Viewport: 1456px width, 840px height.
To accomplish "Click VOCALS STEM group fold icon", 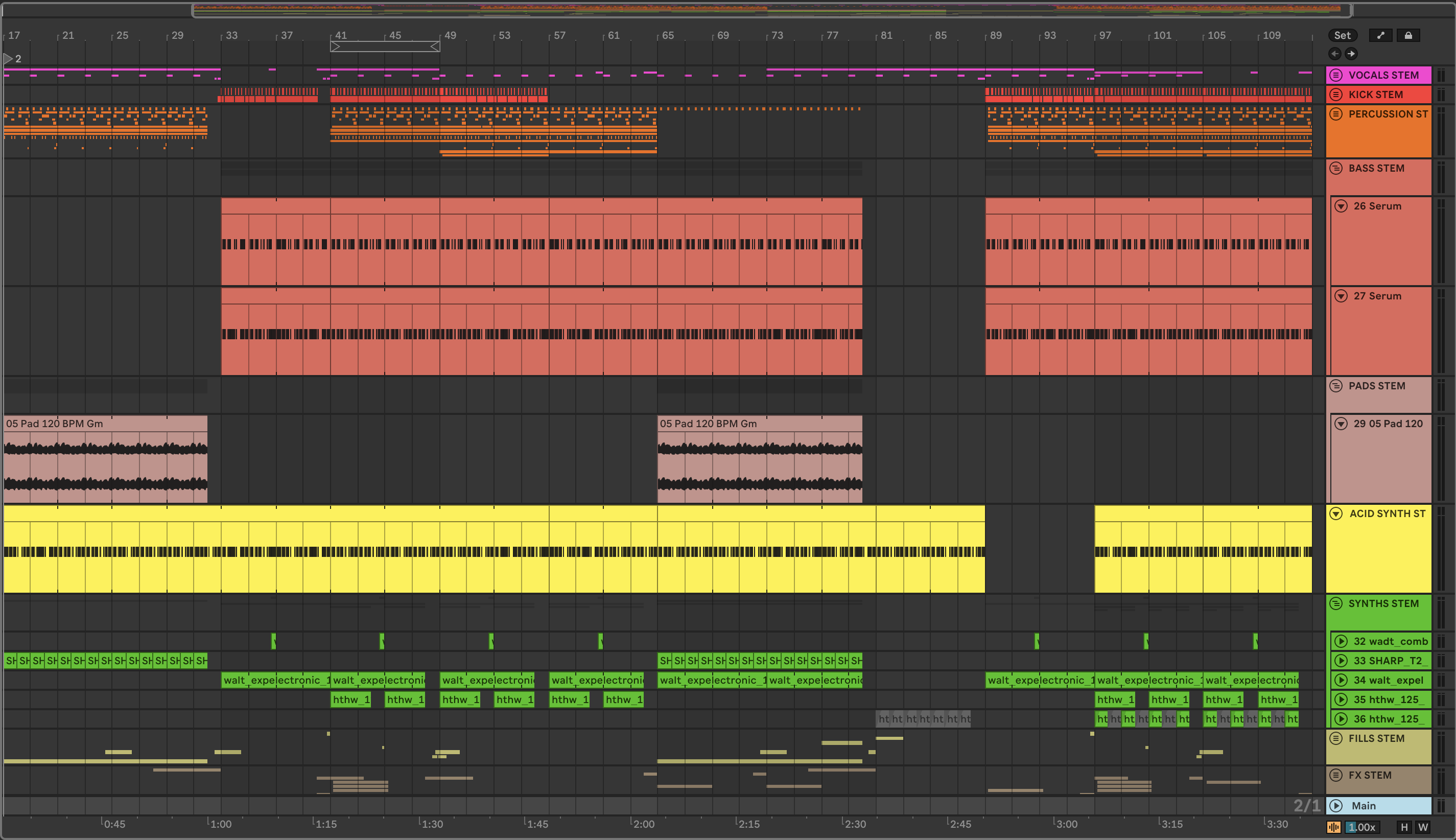I will tap(1336, 75).
